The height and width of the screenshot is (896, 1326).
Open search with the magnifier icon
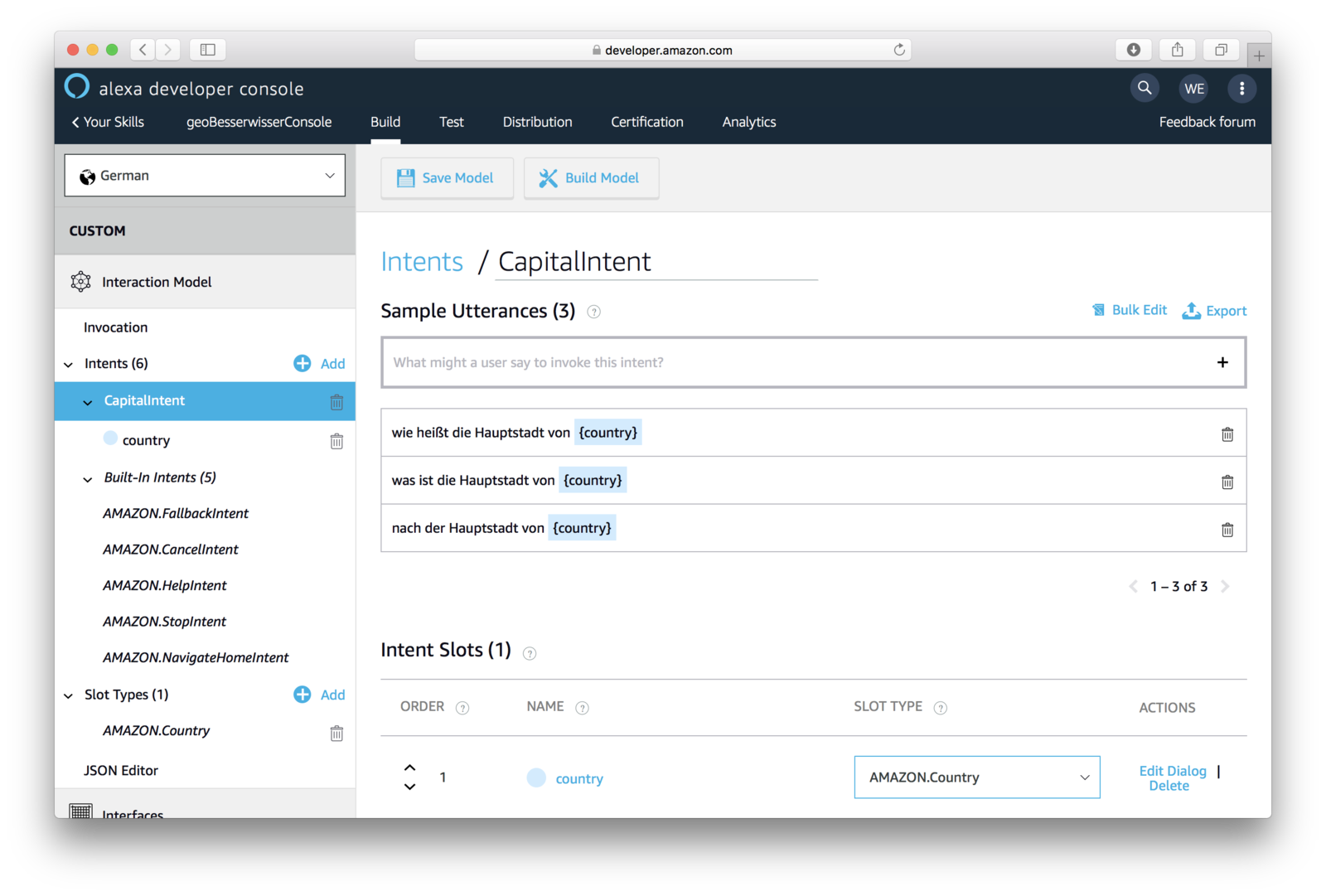click(1145, 88)
